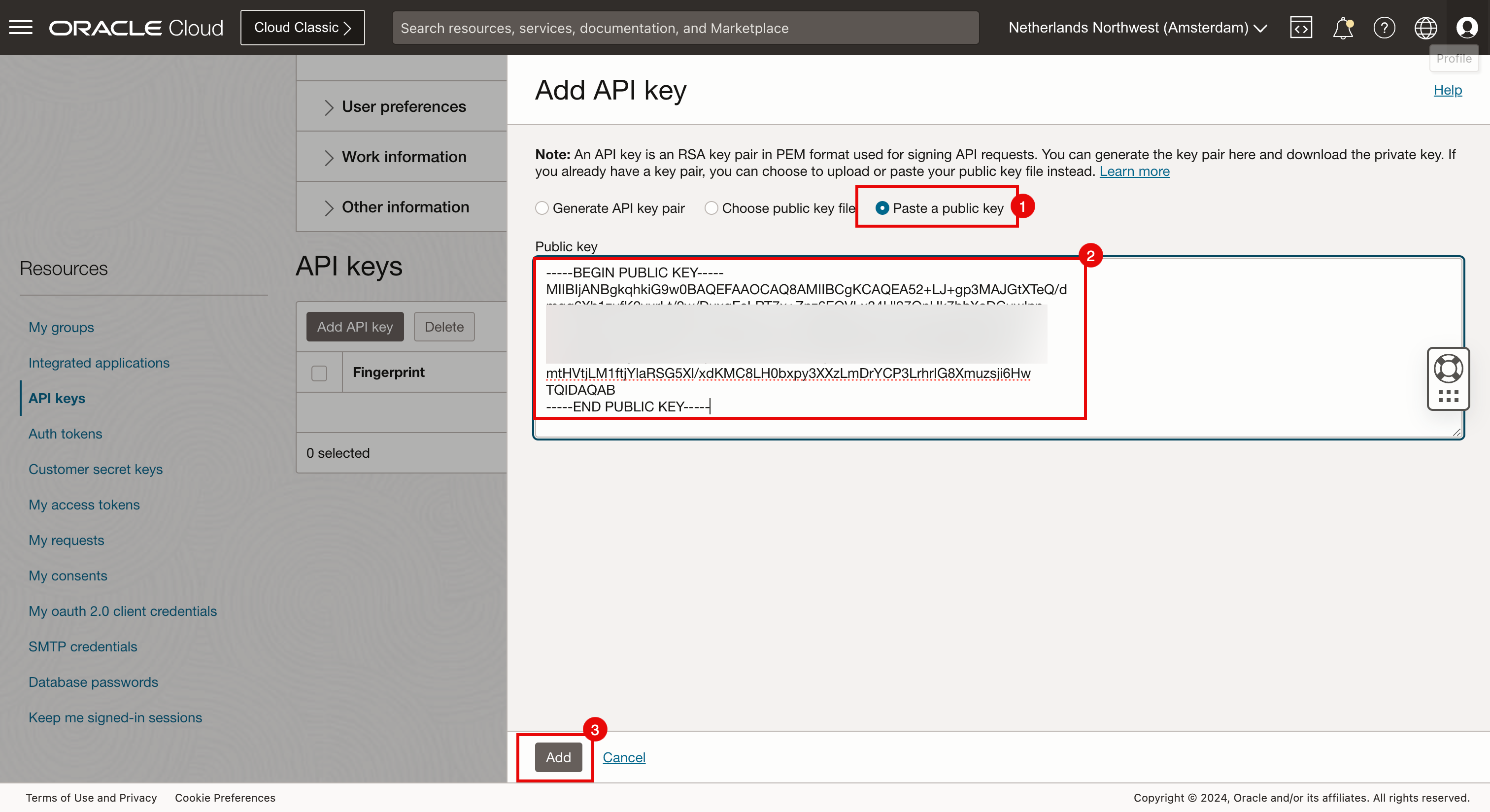Screen dimensions: 1490x812
Task: Go to Auth tokens in Resources
Action: coord(66,434)
